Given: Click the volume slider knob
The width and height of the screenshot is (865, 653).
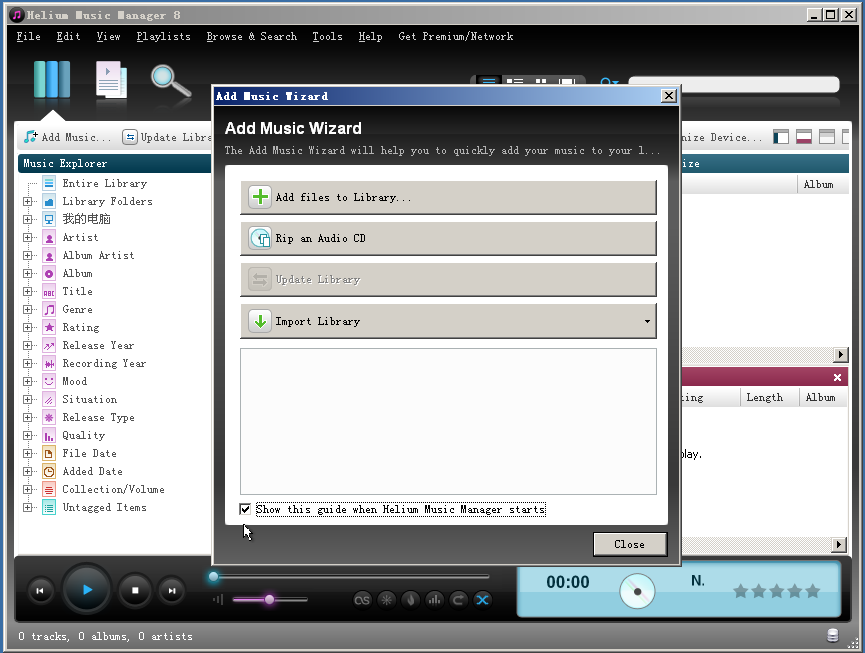Looking at the screenshot, I should (269, 600).
